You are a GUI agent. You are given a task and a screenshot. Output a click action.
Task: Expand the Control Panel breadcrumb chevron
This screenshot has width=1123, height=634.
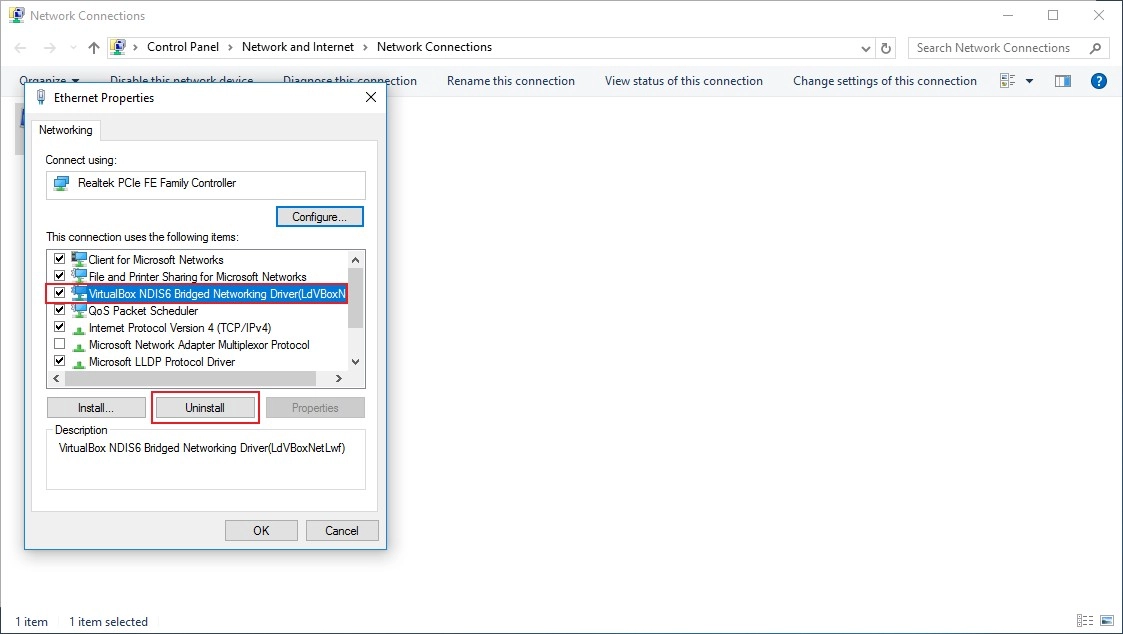pyautogui.click(x=230, y=47)
